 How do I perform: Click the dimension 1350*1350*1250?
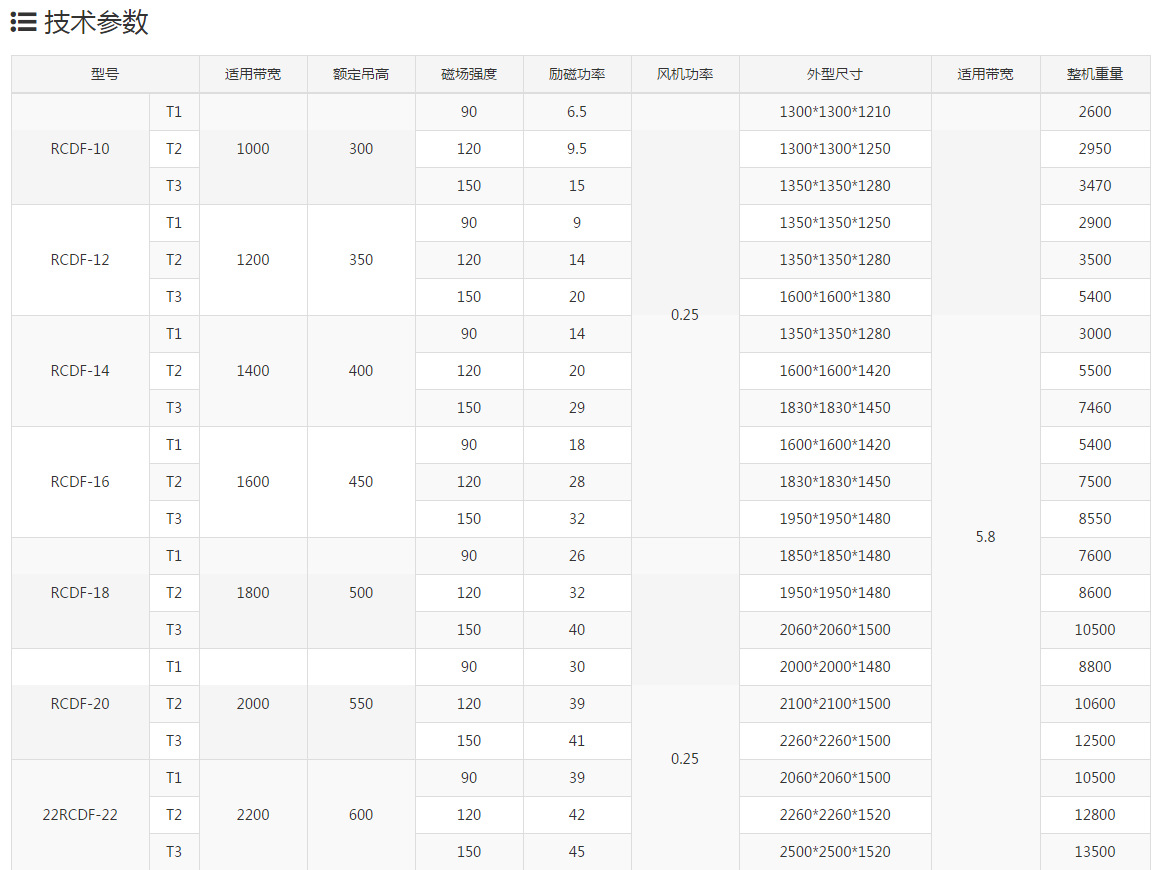835,223
